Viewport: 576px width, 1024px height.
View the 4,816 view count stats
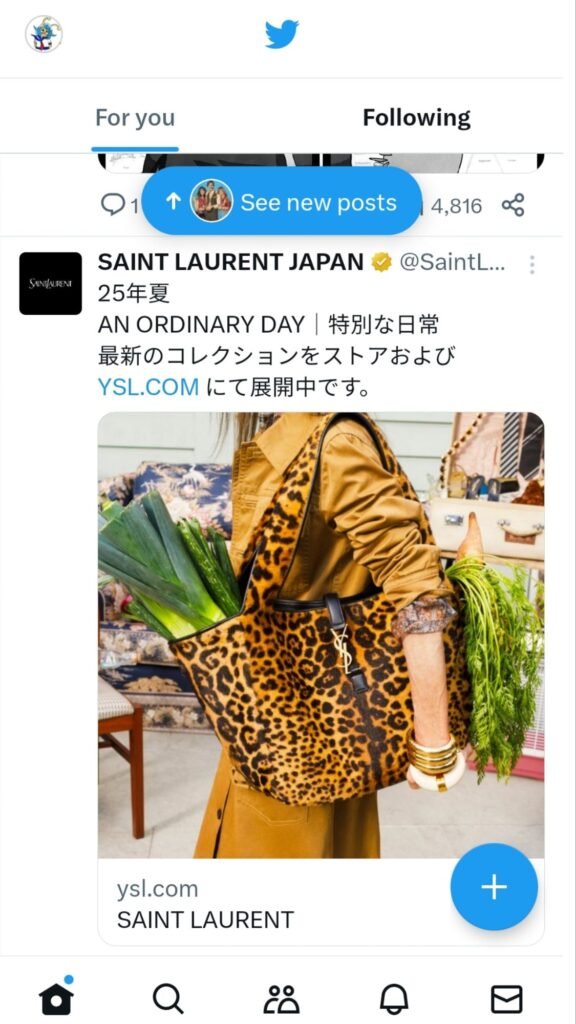455,206
